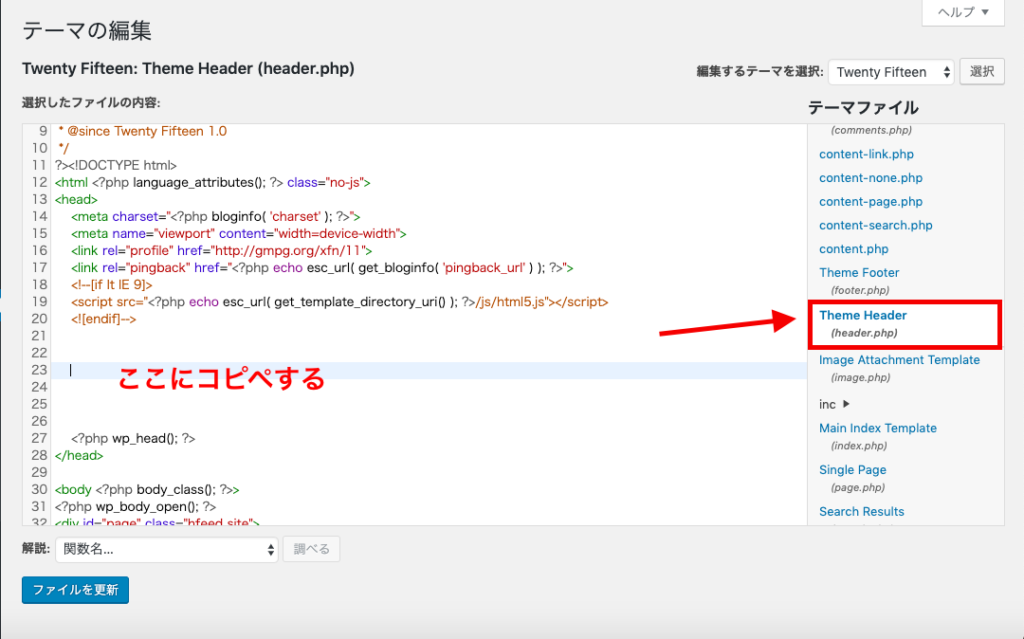Click the <!--[if lt IE 9]> line
The width and height of the screenshot is (1024, 639).
click(112, 285)
